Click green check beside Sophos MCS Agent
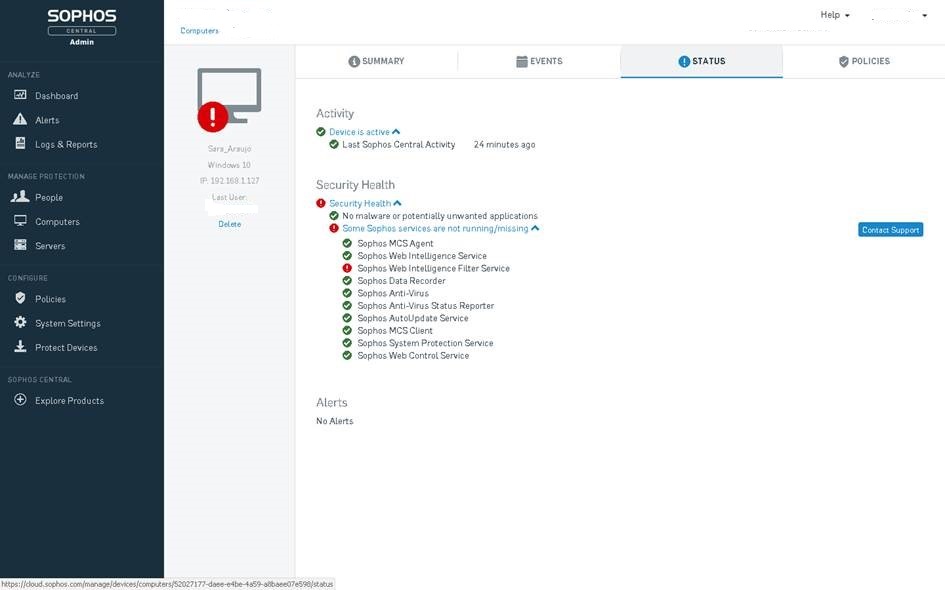Screen dimensions: 945x590 coord(347,243)
